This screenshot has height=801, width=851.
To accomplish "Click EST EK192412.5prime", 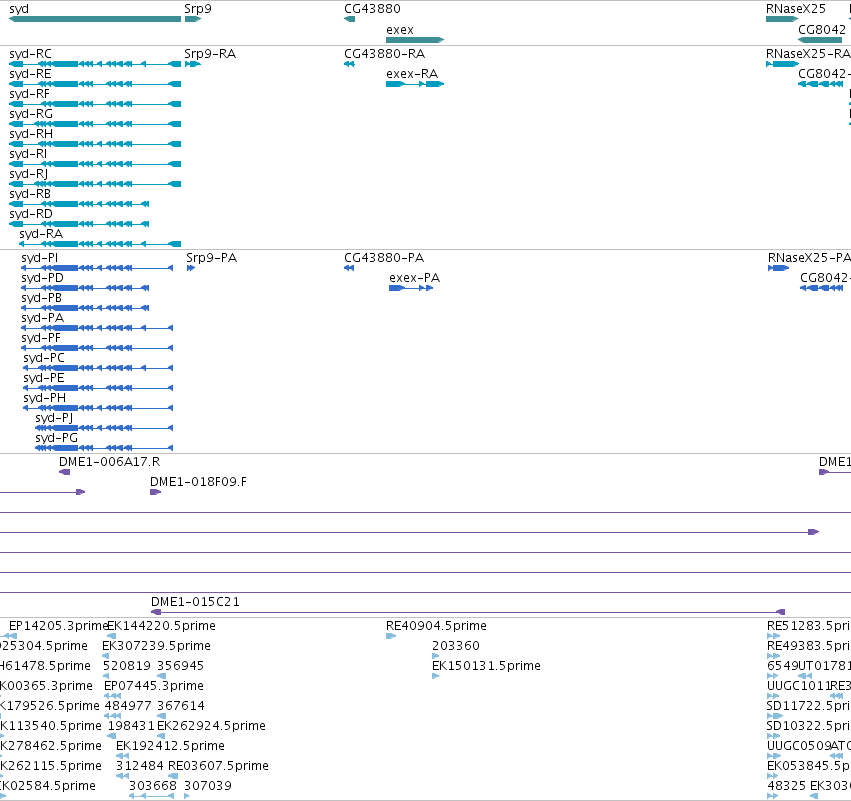I will [170, 746].
